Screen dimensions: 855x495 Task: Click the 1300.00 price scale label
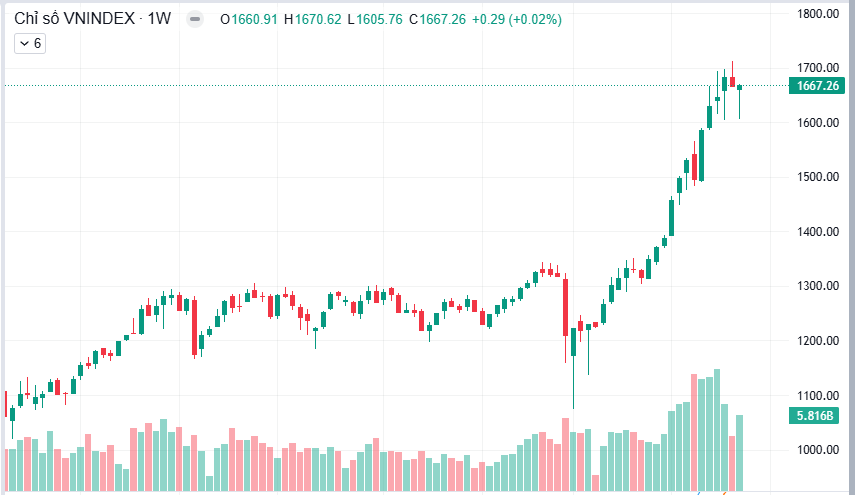click(x=818, y=286)
